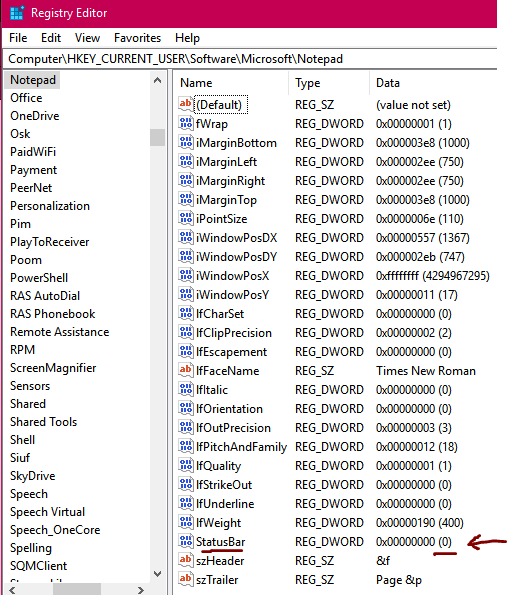This screenshot has width=507, height=595.
Task: Select the SQMClient key
Action: (38, 566)
